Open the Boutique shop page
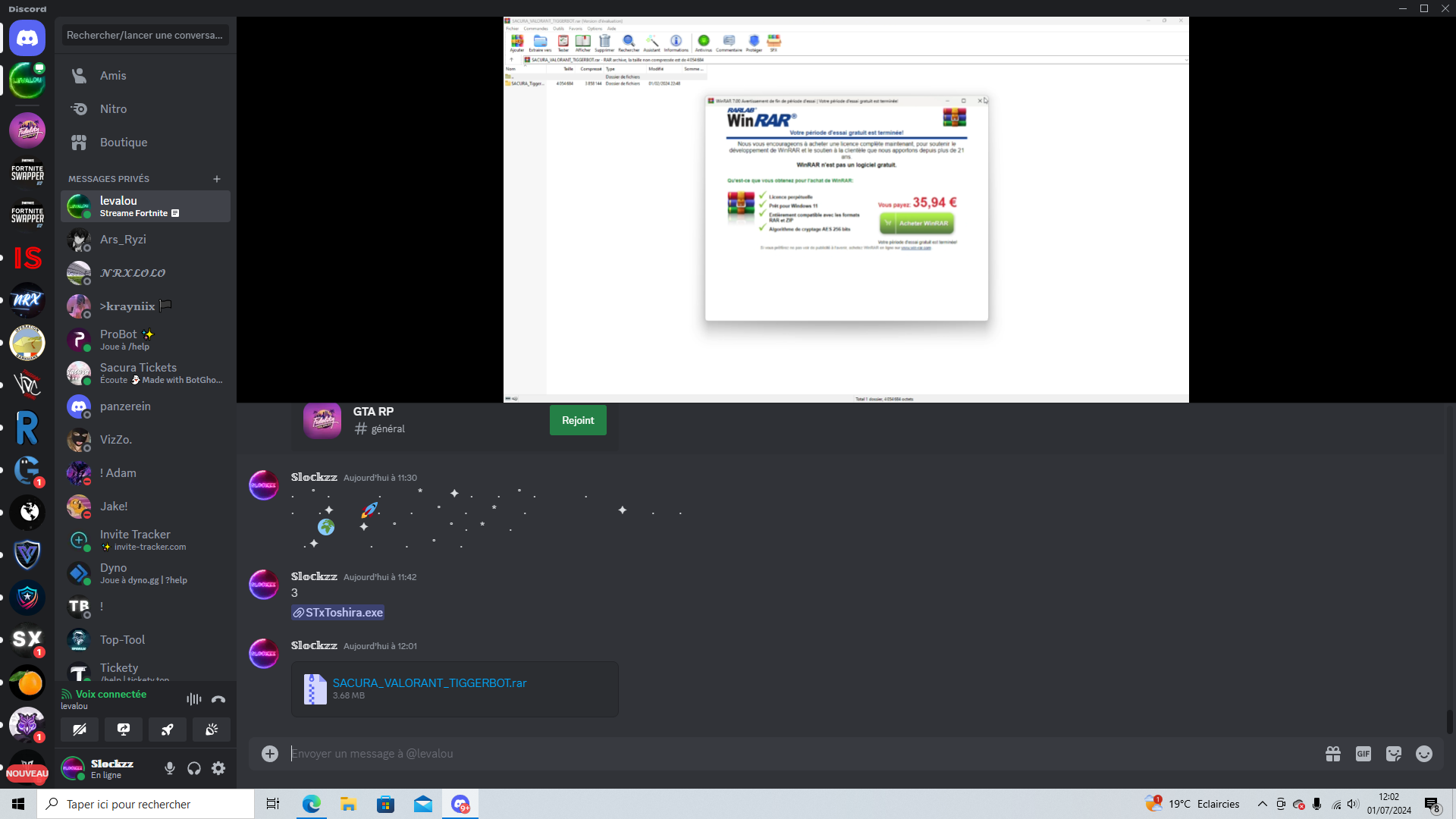1456x819 pixels. [x=146, y=143]
